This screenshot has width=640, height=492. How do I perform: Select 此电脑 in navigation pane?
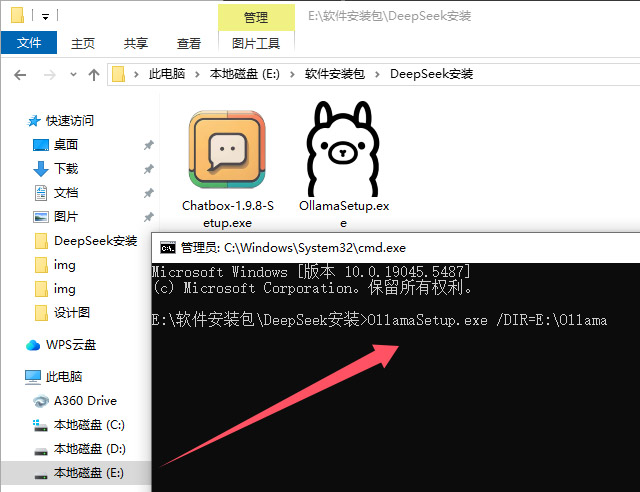(64, 376)
